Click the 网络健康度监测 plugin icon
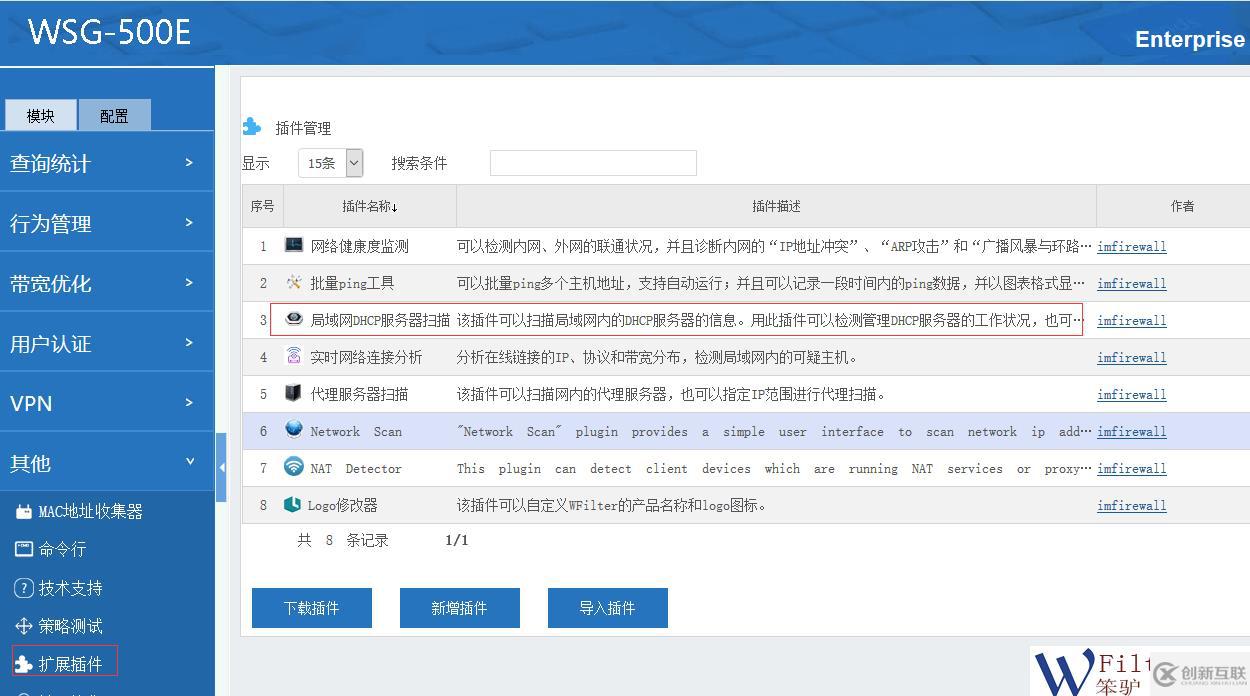The width and height of the screenshot is (1250, 696). click(x=290, y=245)
